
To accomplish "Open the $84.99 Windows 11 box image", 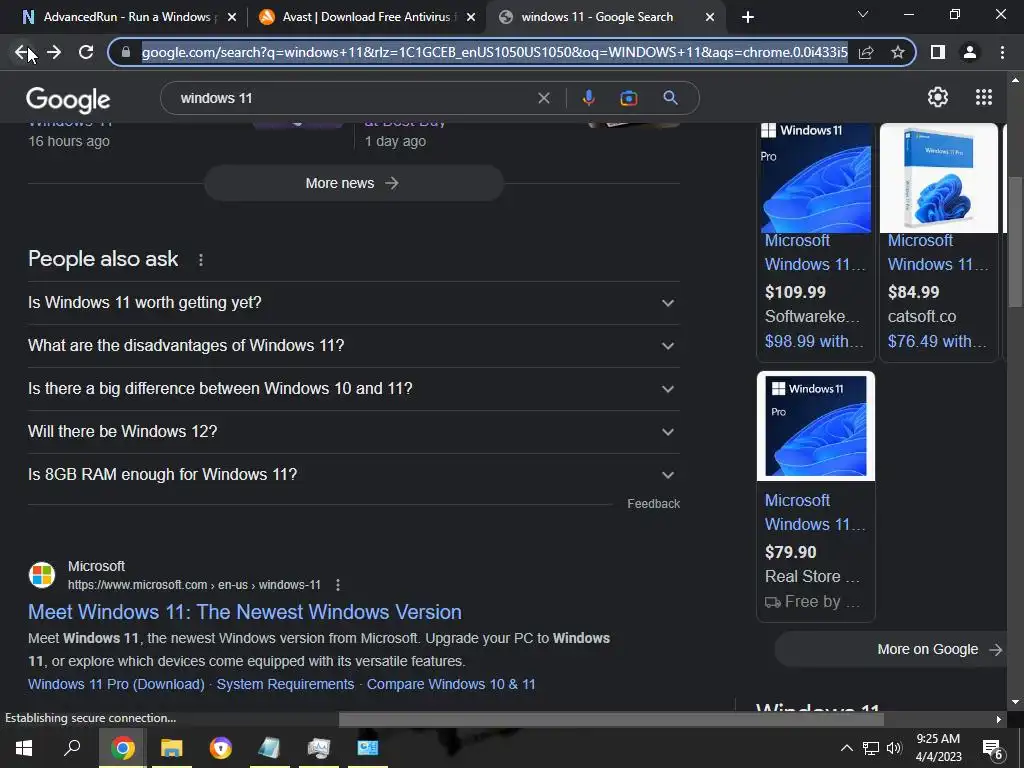I will [x=938, y=178].
